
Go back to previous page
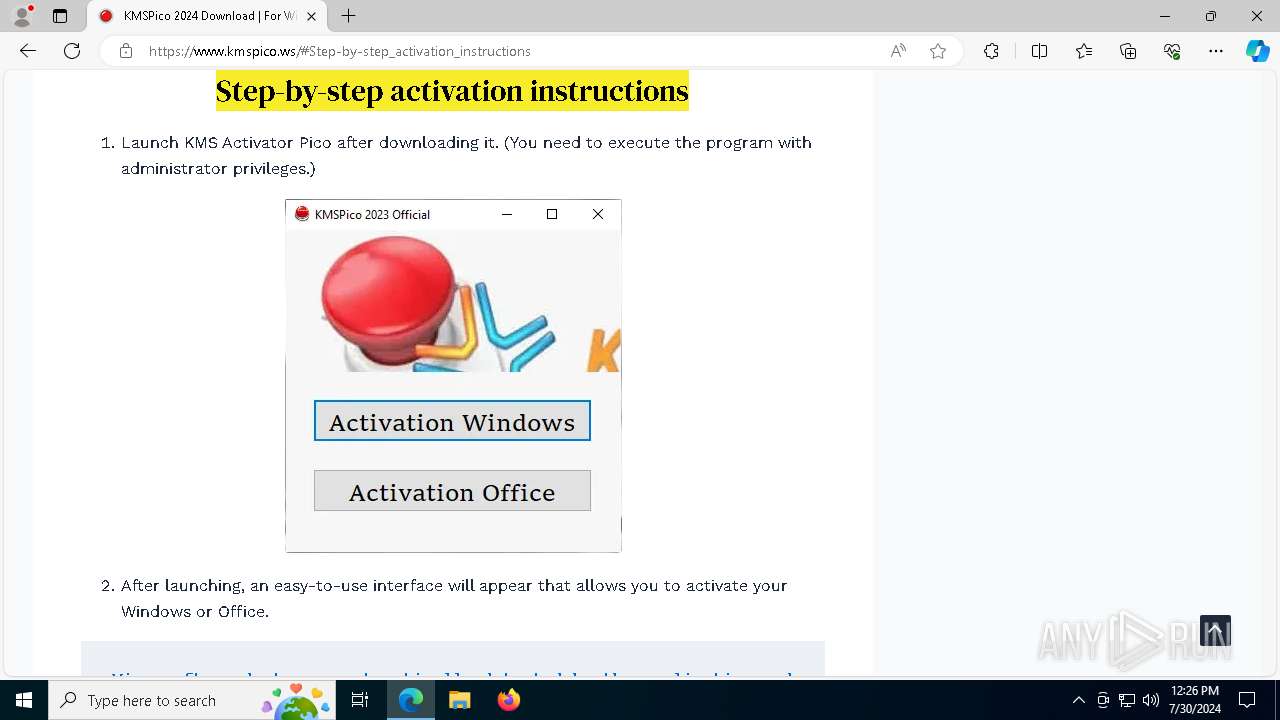pos(28,51)
